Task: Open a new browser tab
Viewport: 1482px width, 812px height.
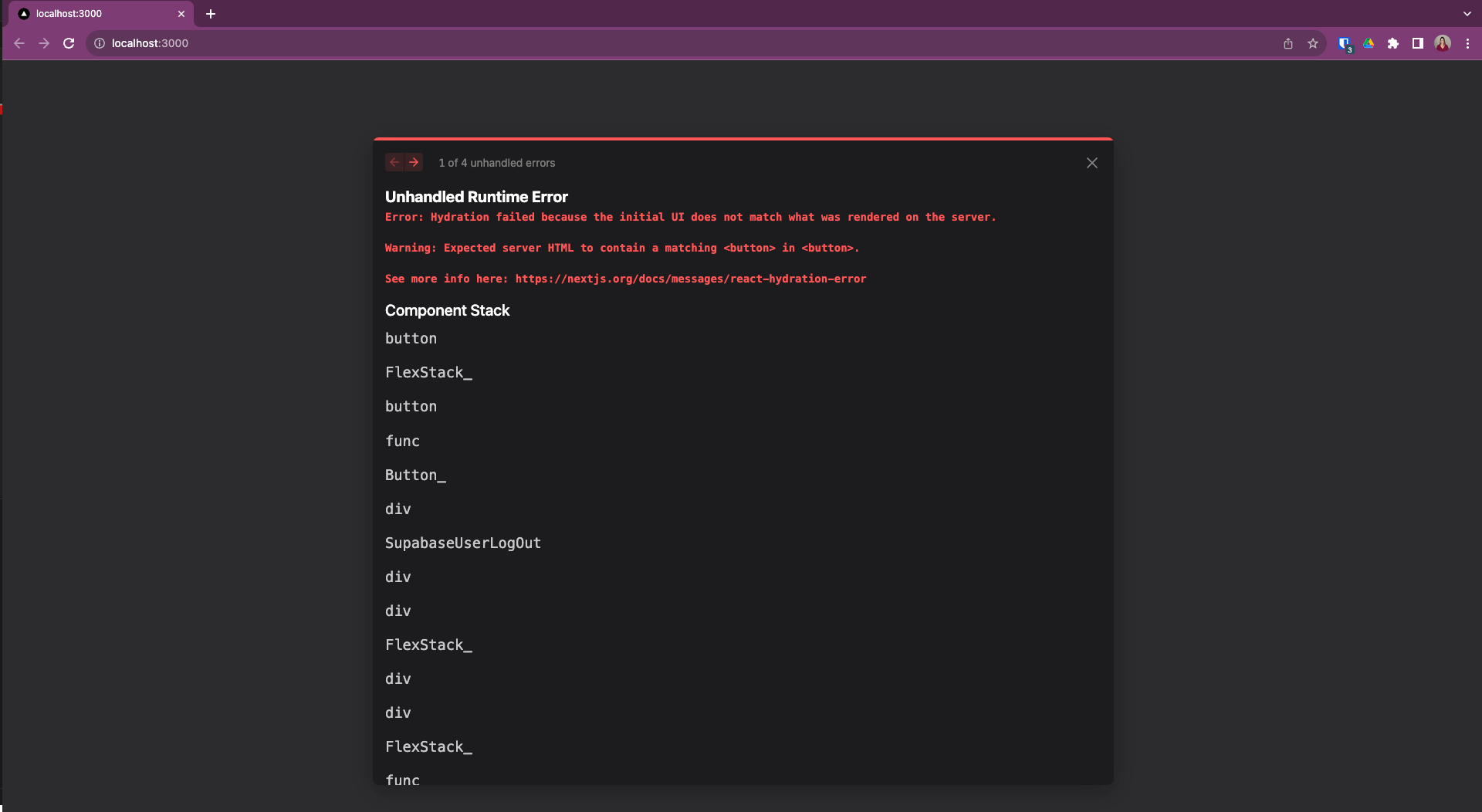Action: [x=210, y=14]
